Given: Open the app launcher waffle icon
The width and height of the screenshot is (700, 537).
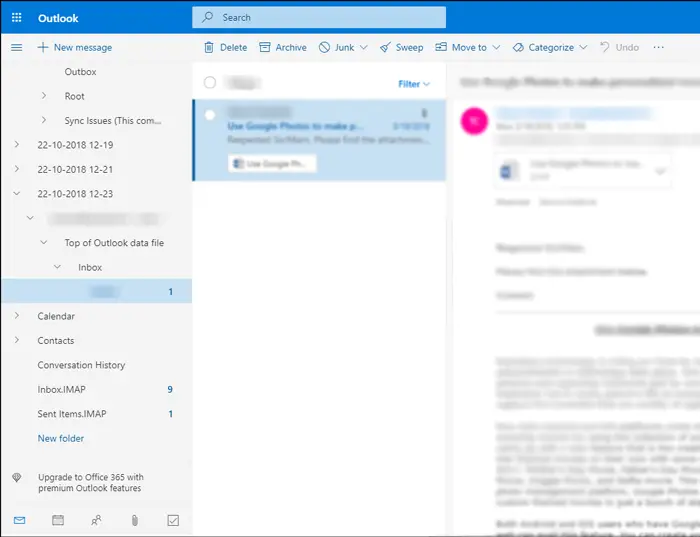Looking at the screenshot, I should [16, 18].
